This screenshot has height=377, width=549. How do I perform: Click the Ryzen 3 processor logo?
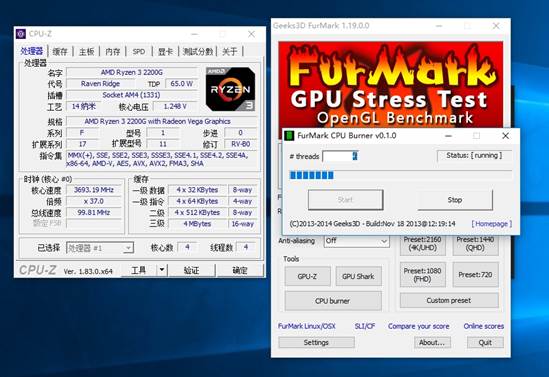[x=230, y=89]
